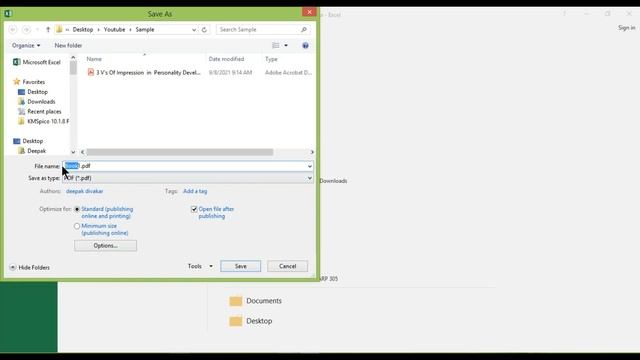Open Desktop under Favorites
The height and width of the screenshot is (360, 640).
(x=33, y=92)
